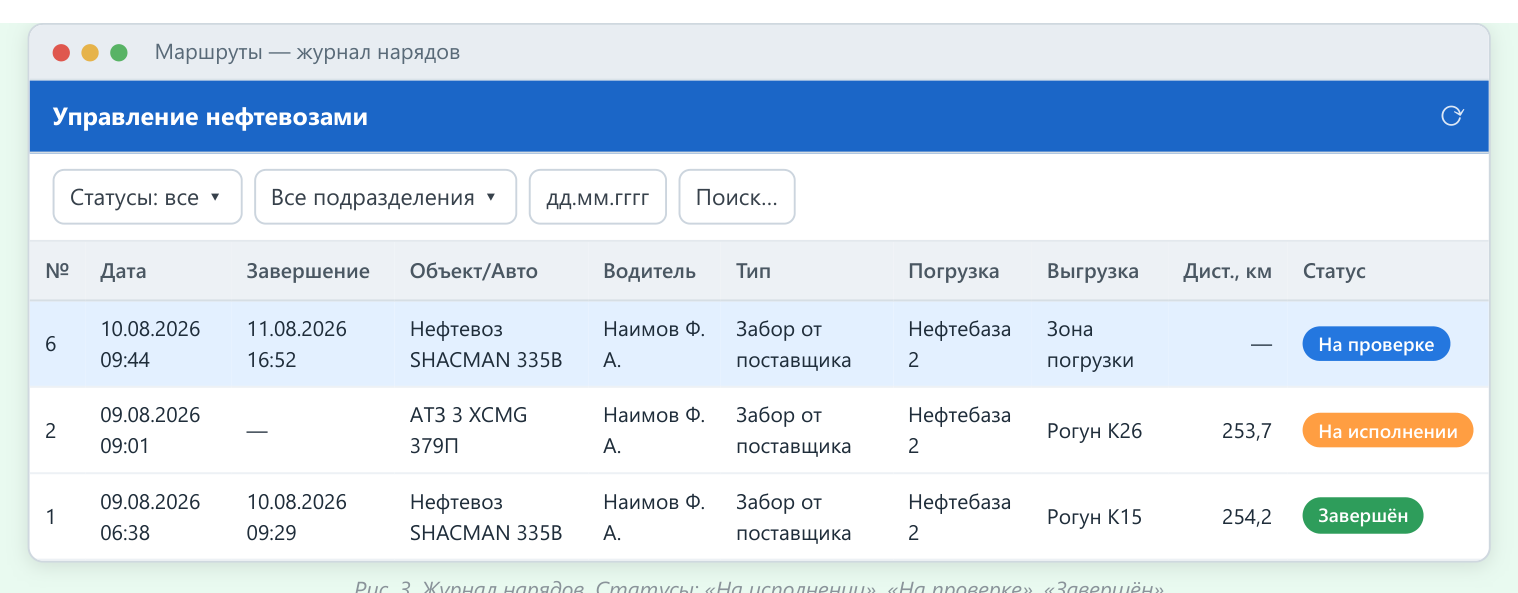The width and height of the screenshot is (1518, 593).
Task: Click 'Забор от поставщика' in row 6
Action: (x=794, y=344)
